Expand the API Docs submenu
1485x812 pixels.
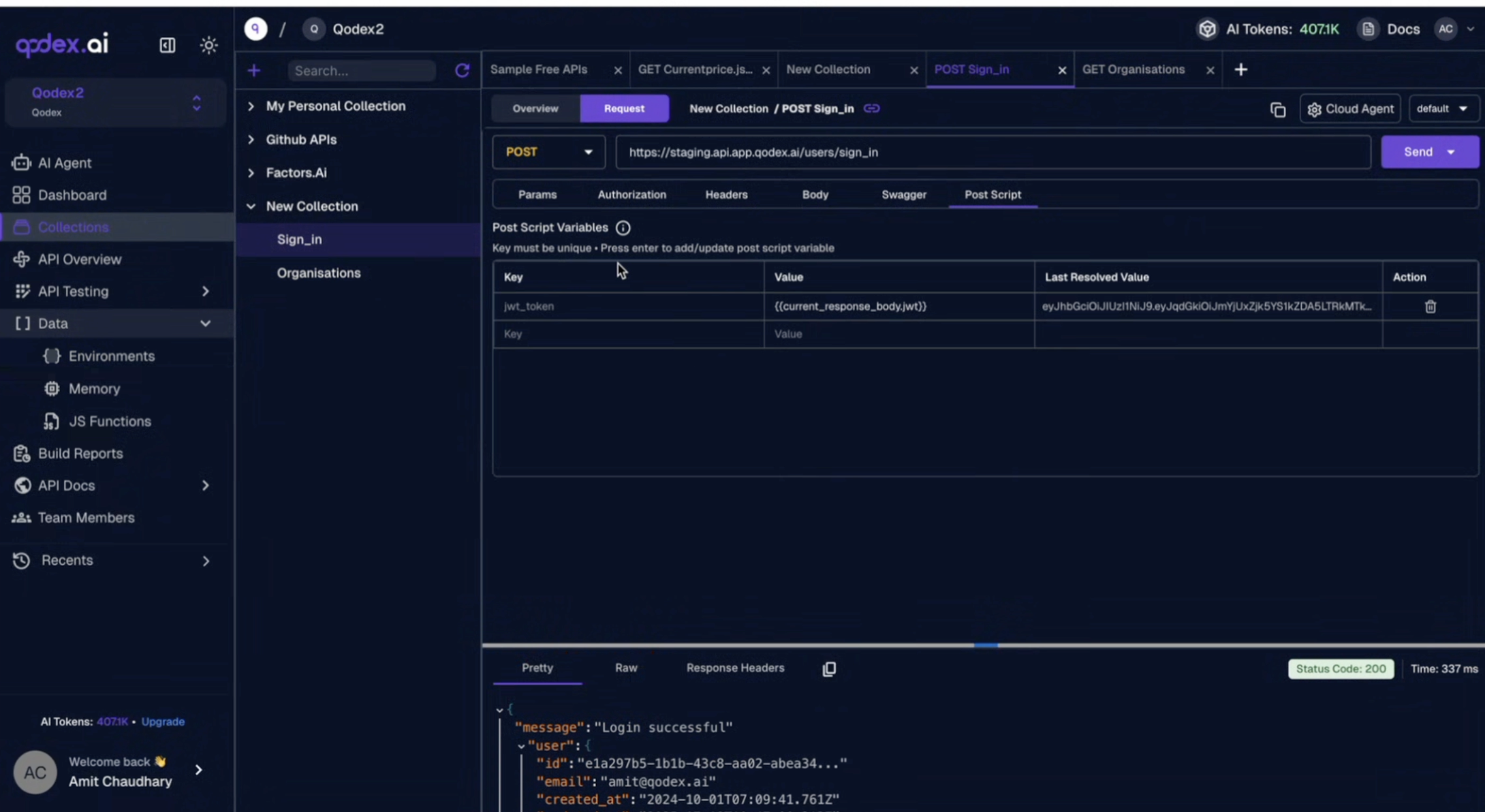coord(205,486)
